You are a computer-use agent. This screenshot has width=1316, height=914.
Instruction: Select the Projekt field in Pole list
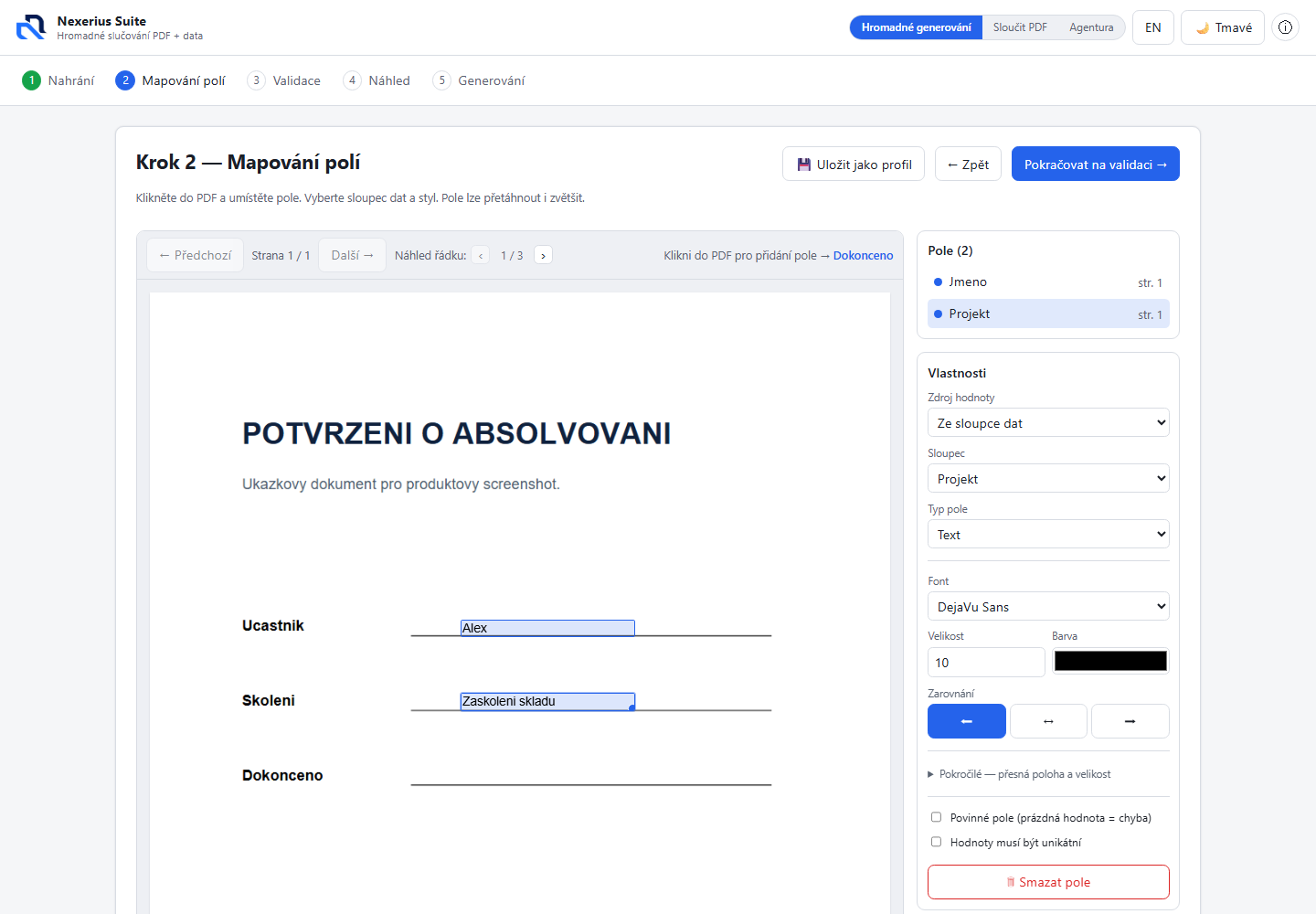(1048, 314)
